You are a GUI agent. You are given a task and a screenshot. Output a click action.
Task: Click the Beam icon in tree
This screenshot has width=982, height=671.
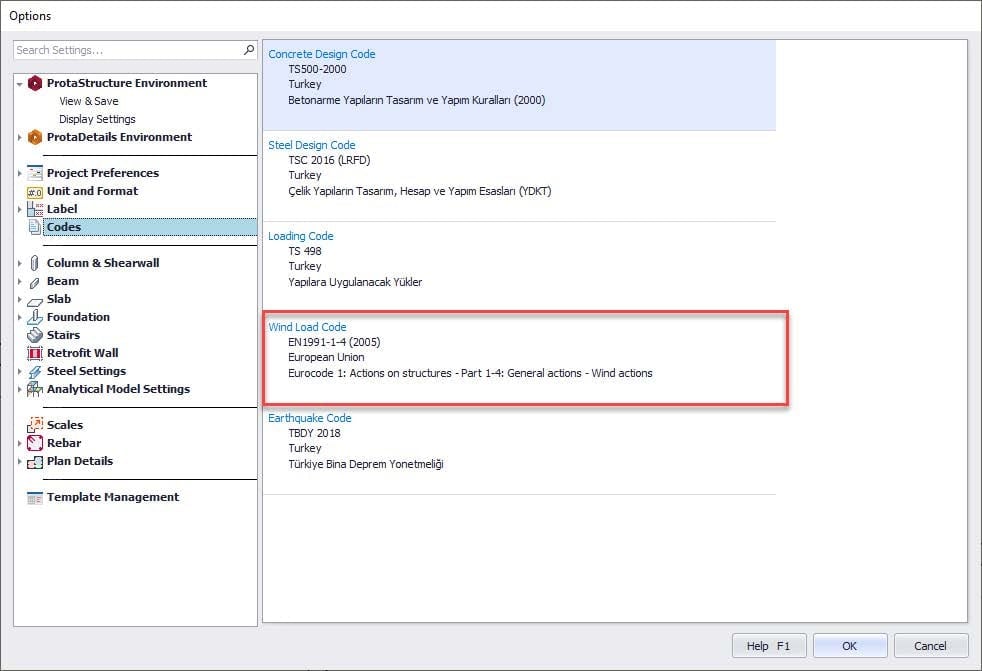click(x=34, y=282)
